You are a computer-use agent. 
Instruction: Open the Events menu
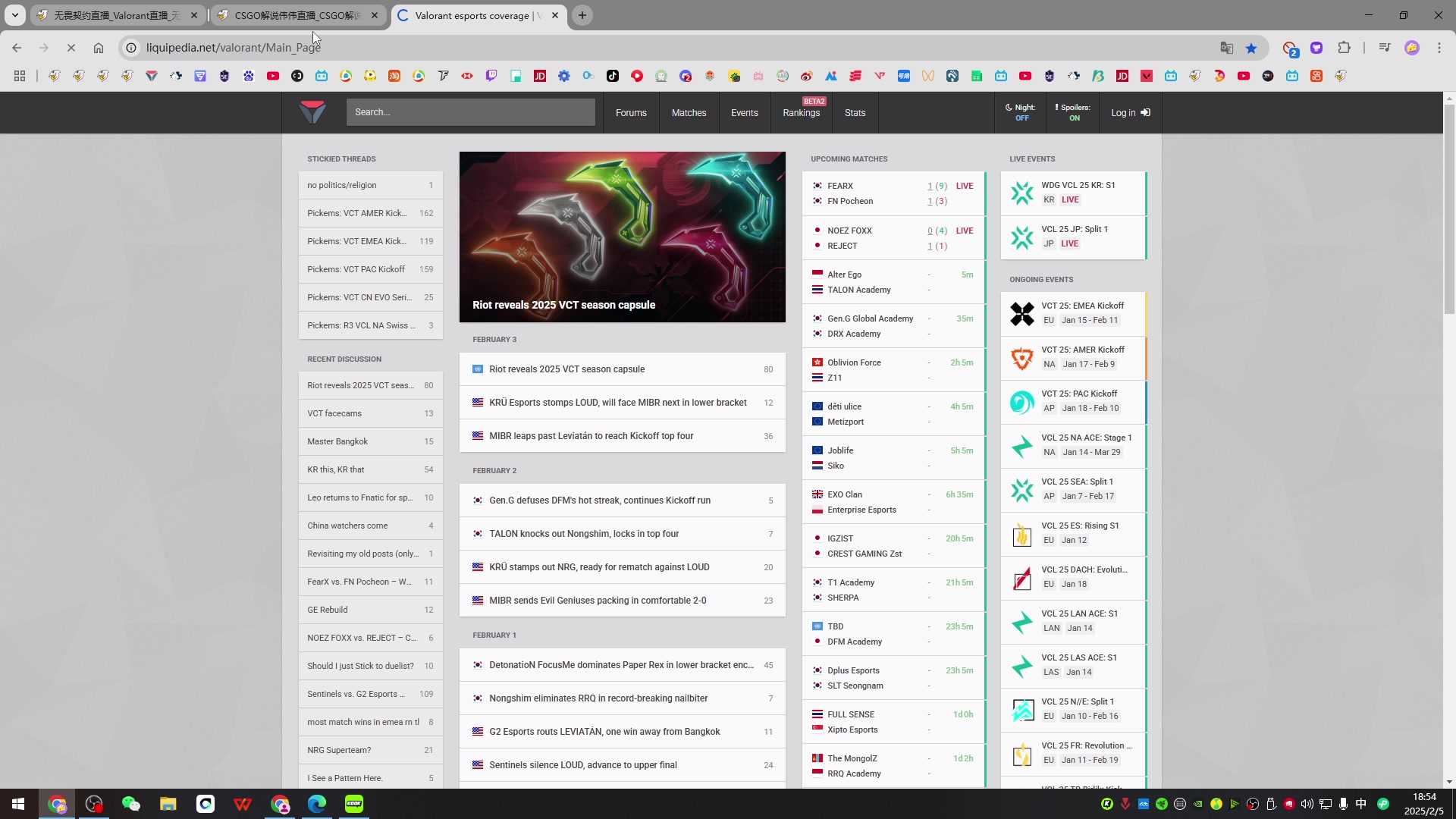[x=745, y=113]
